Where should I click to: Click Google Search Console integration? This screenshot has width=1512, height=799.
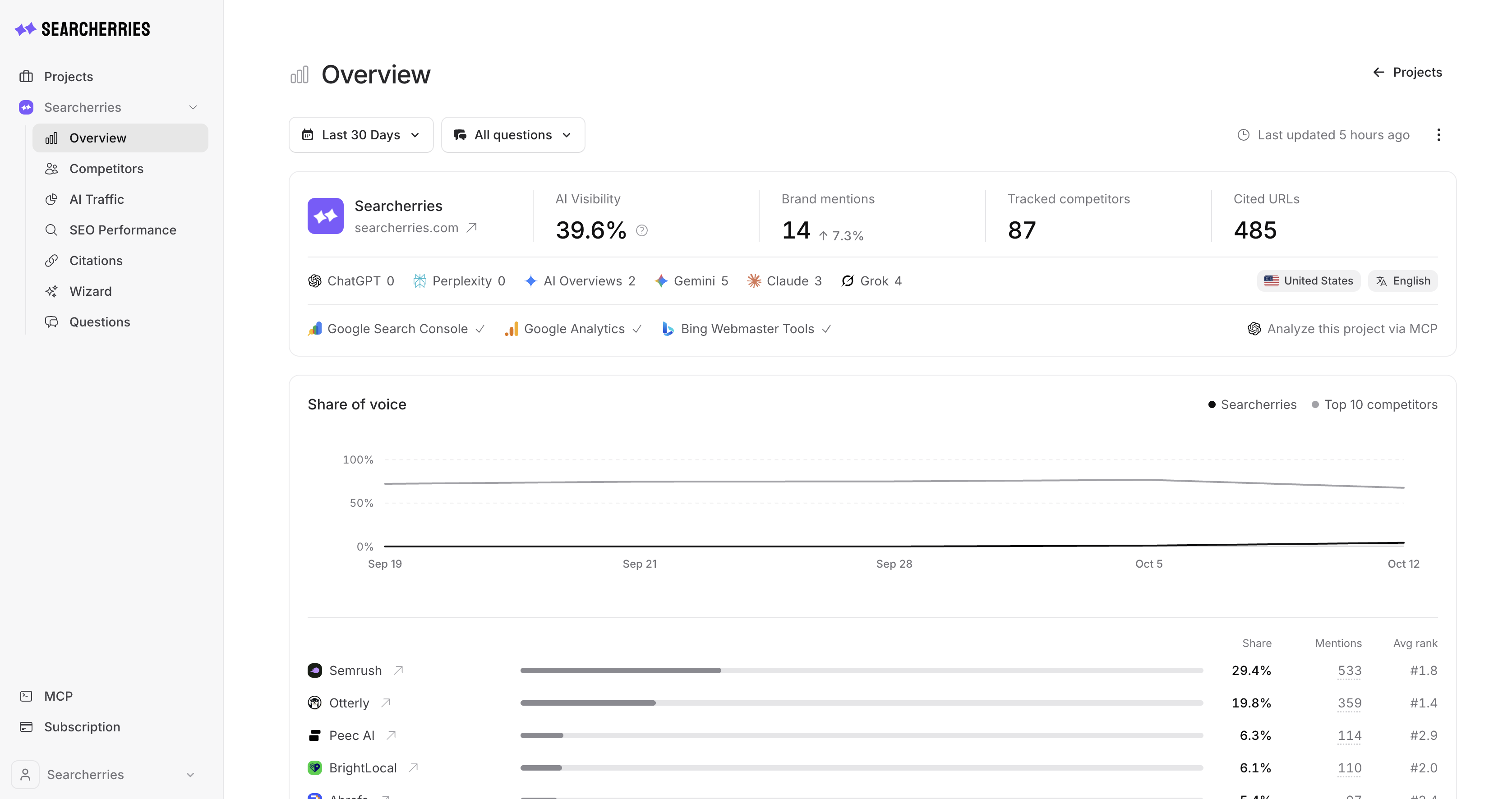pos(396,329)
